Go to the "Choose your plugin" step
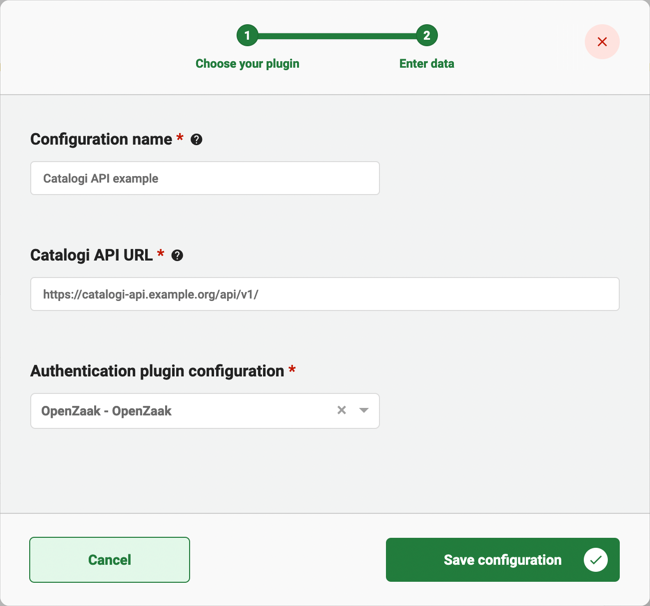The image size is (650, 606). [247, 64]
